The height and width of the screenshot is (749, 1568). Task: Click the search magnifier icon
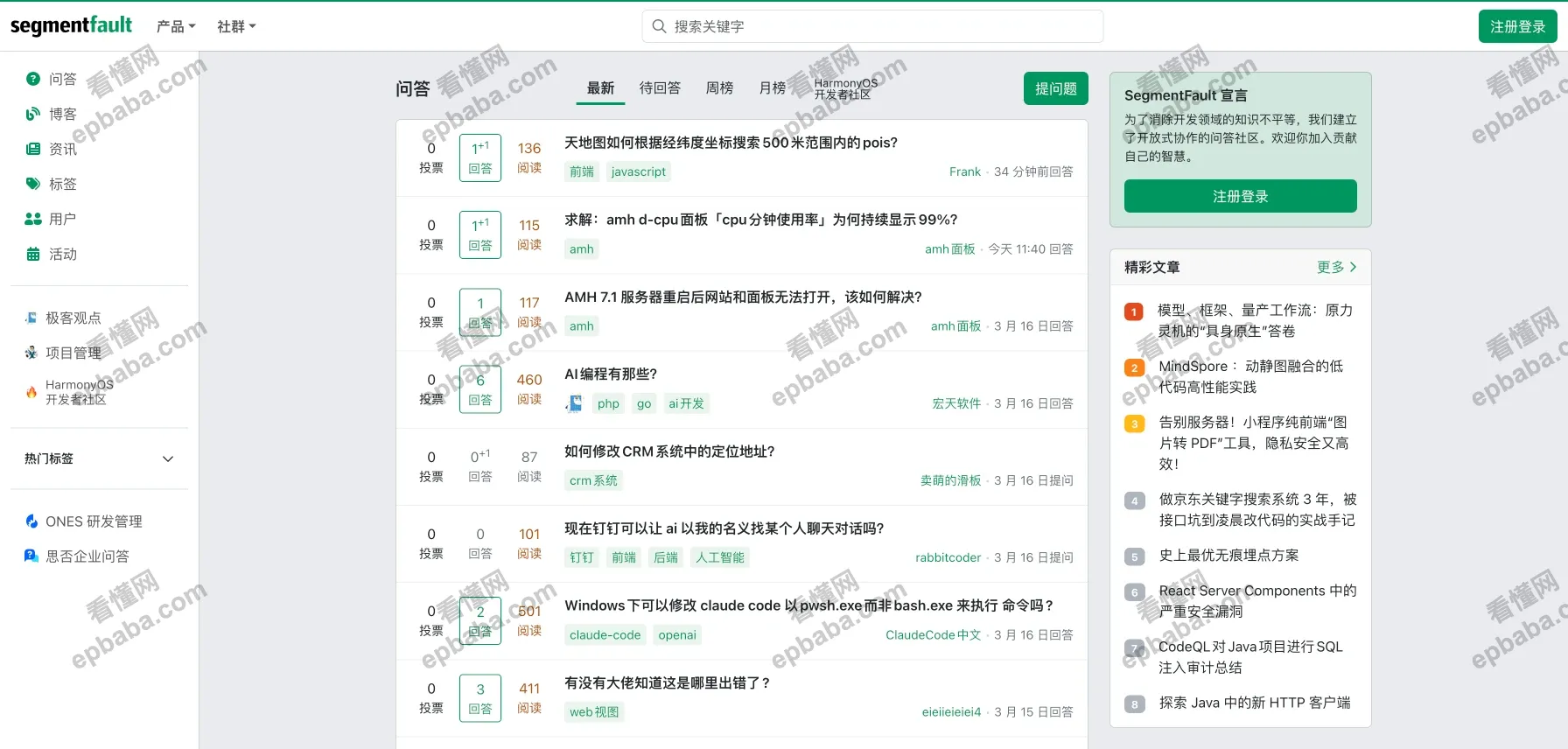coord(660,26)
